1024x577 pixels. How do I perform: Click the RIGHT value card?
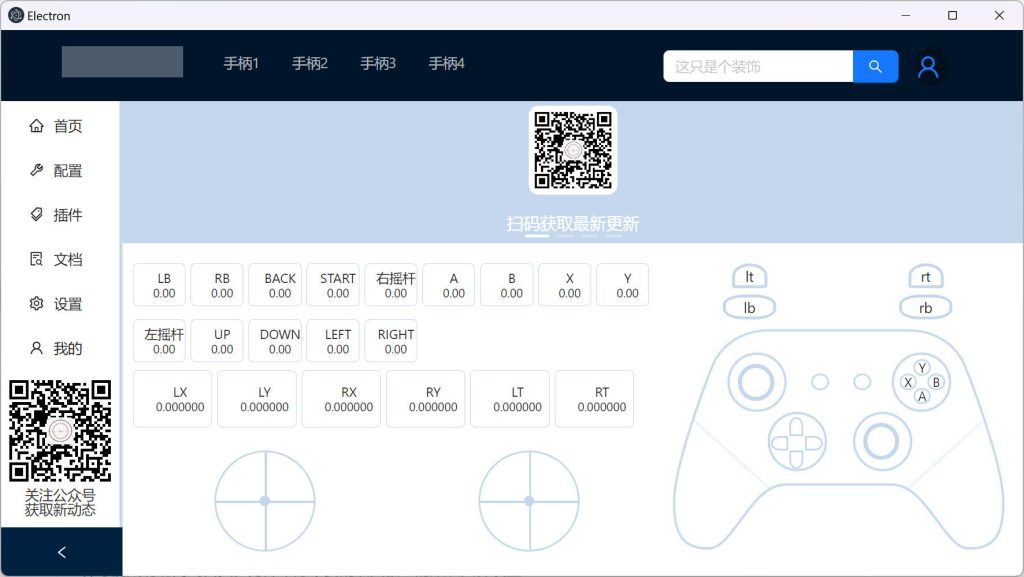coord(391,341)
